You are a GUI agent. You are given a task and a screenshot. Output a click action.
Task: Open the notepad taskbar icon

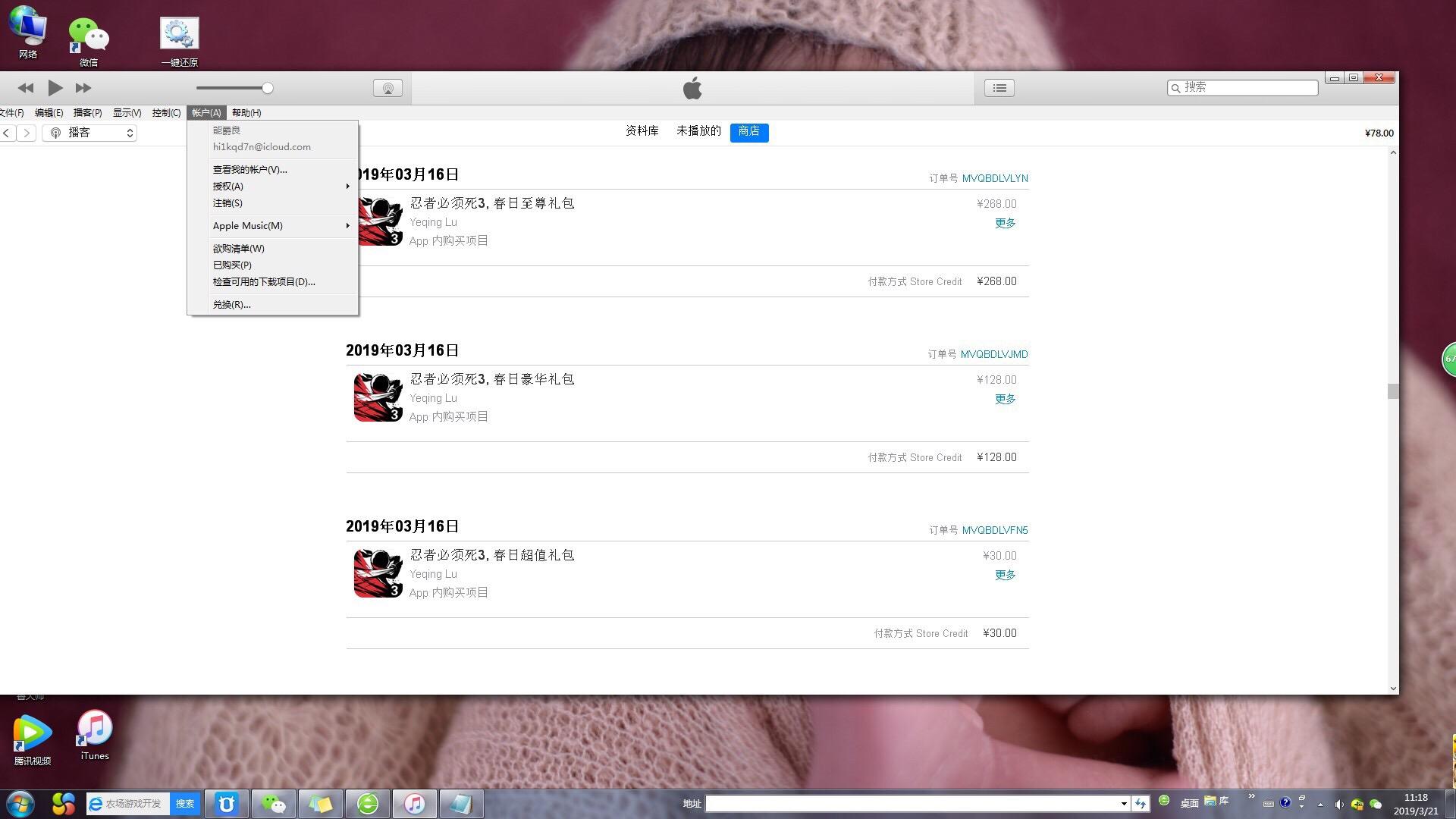[x=461, y=804]
